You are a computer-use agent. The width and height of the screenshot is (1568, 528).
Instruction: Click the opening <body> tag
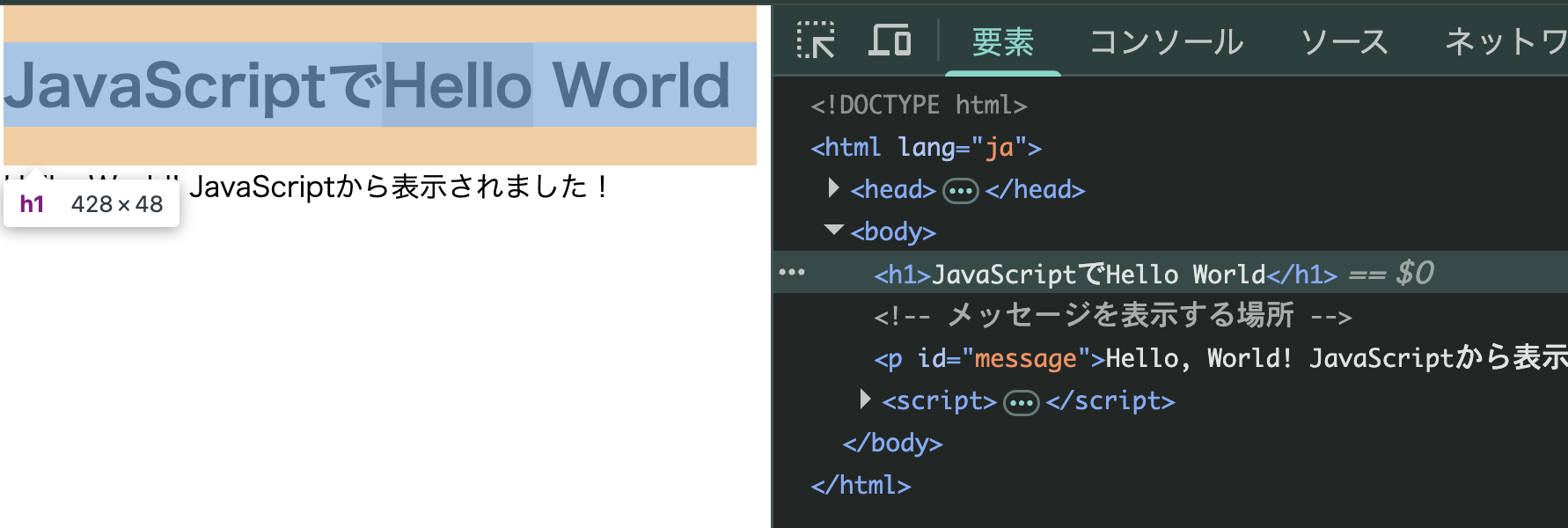(893, 231)
